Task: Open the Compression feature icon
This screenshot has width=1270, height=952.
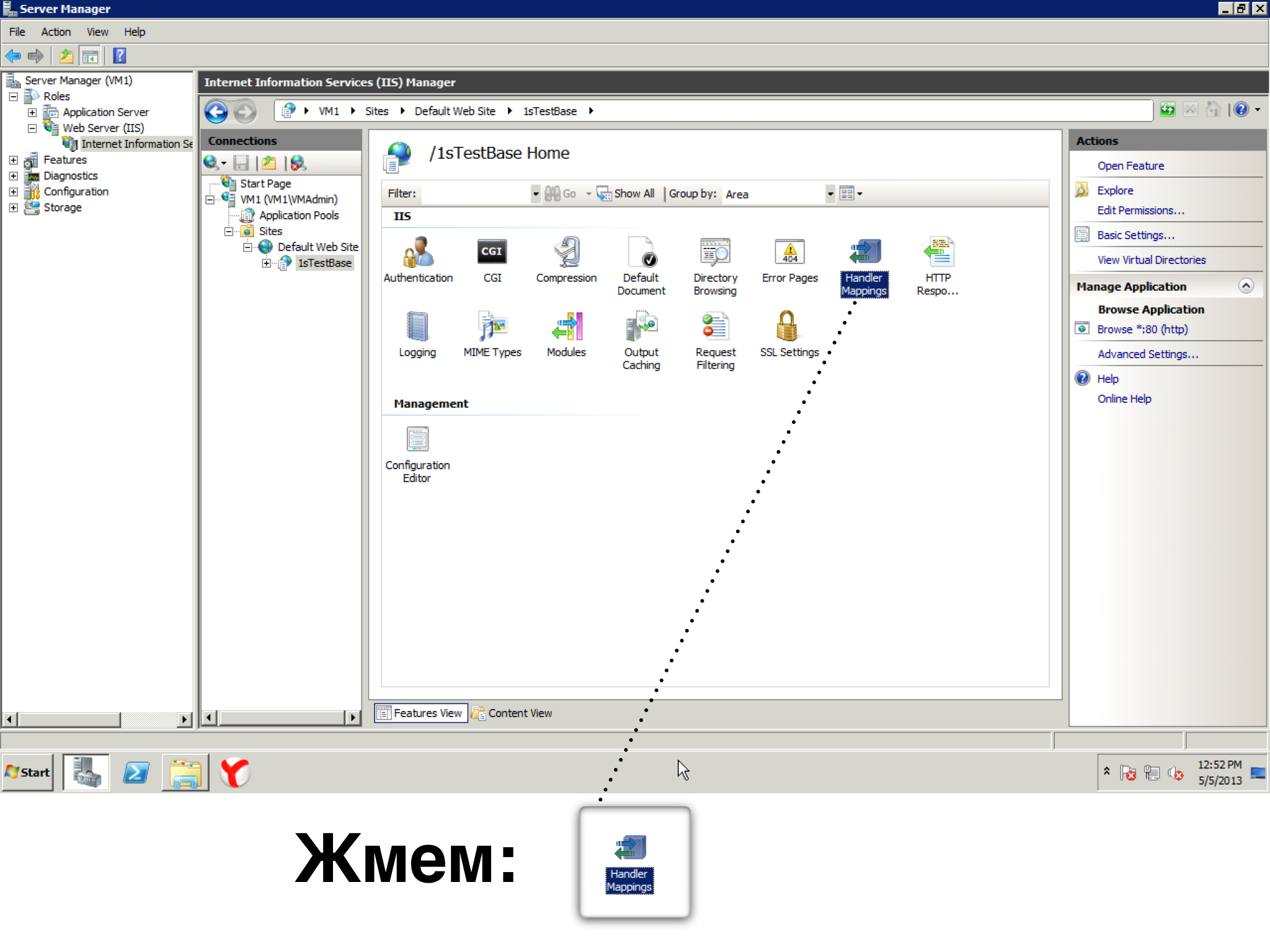Action: 566,260
